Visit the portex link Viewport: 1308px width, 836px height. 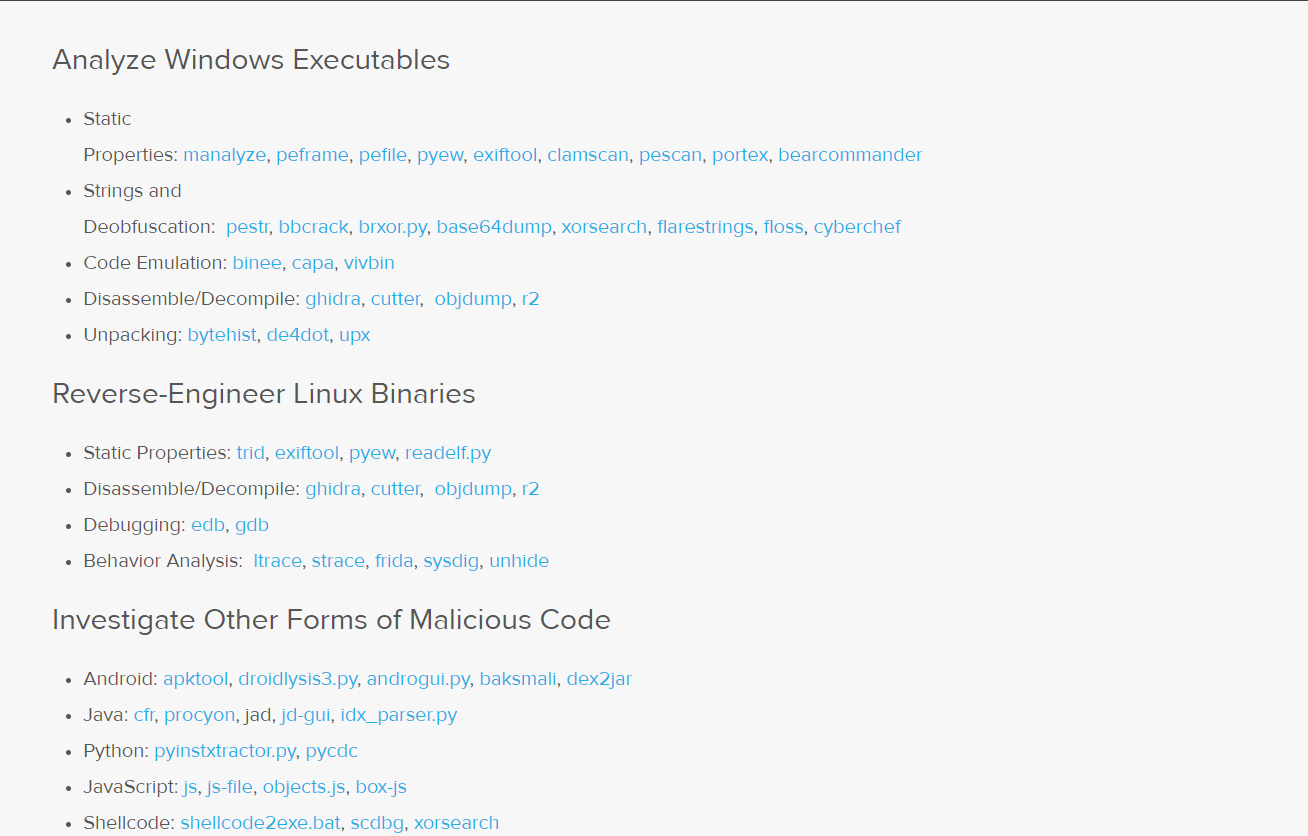coord(740,155)
